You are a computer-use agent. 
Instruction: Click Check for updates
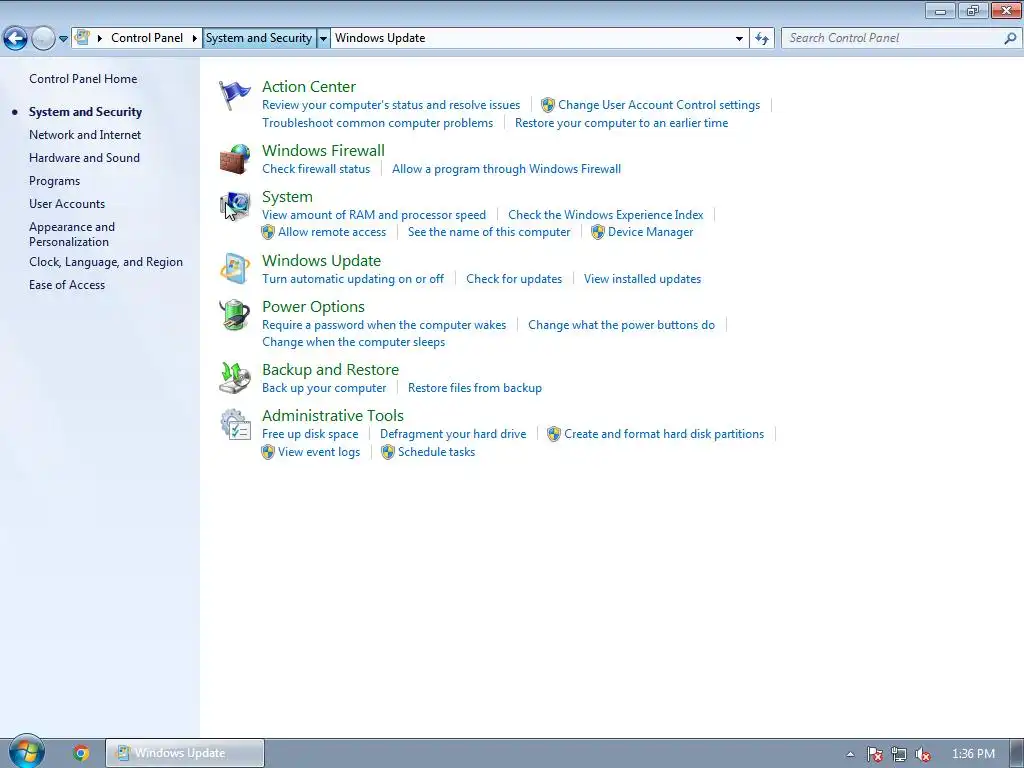tap(514, 279)
